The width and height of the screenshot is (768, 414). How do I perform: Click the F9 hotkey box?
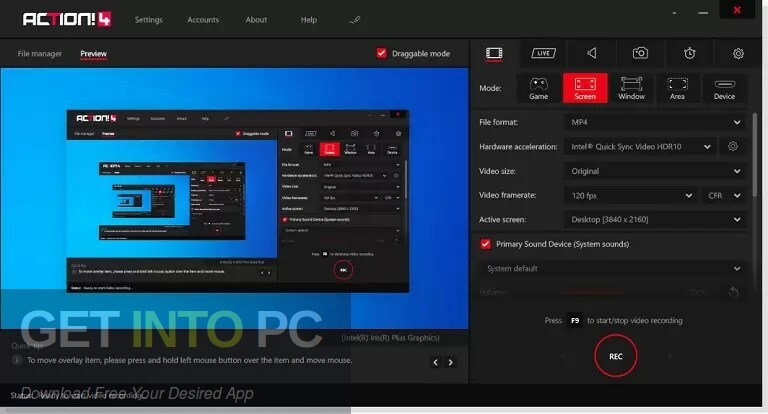point(575,320)
